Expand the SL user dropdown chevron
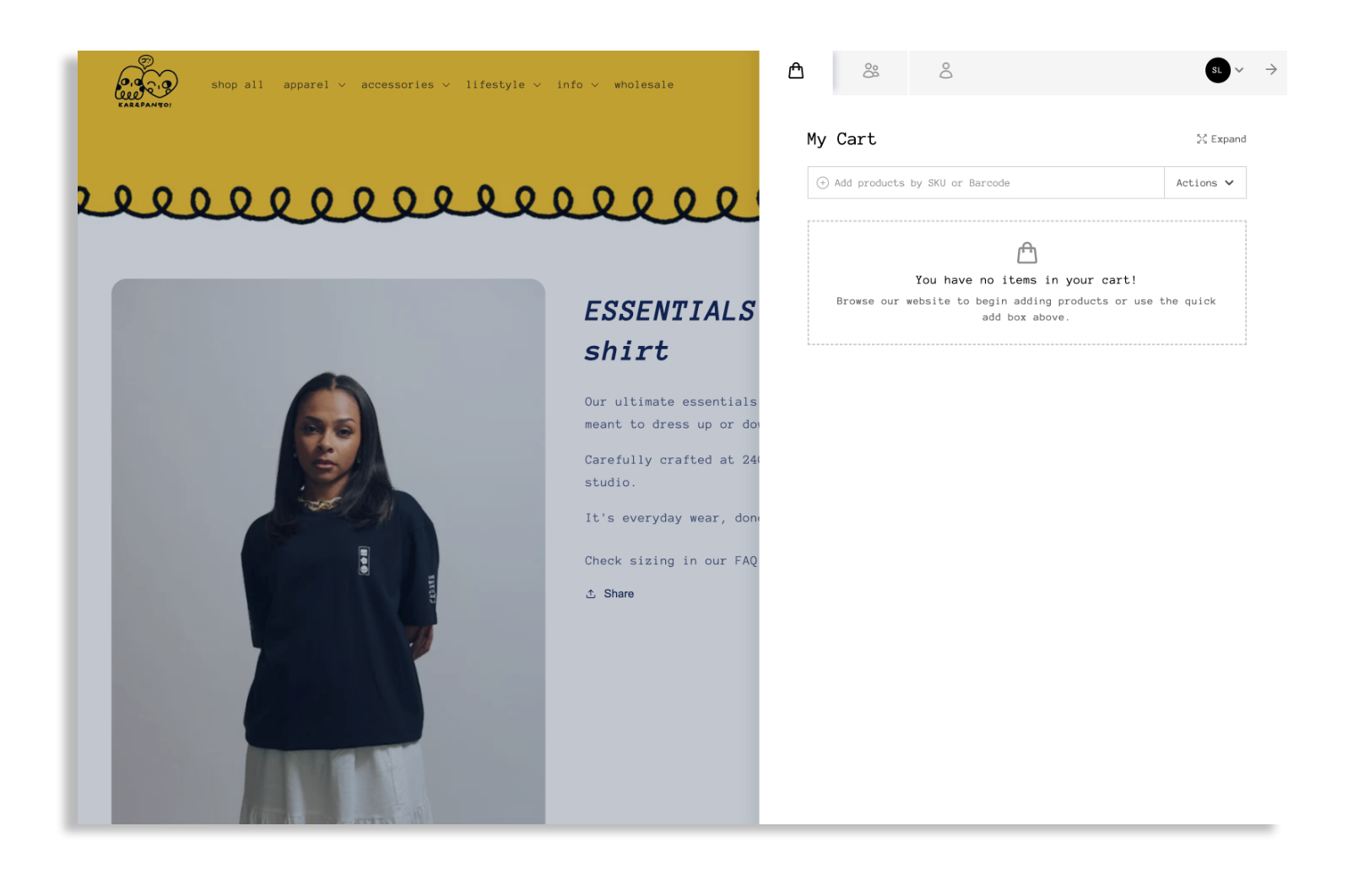 pyautogui.click(x=1239, y=70)
